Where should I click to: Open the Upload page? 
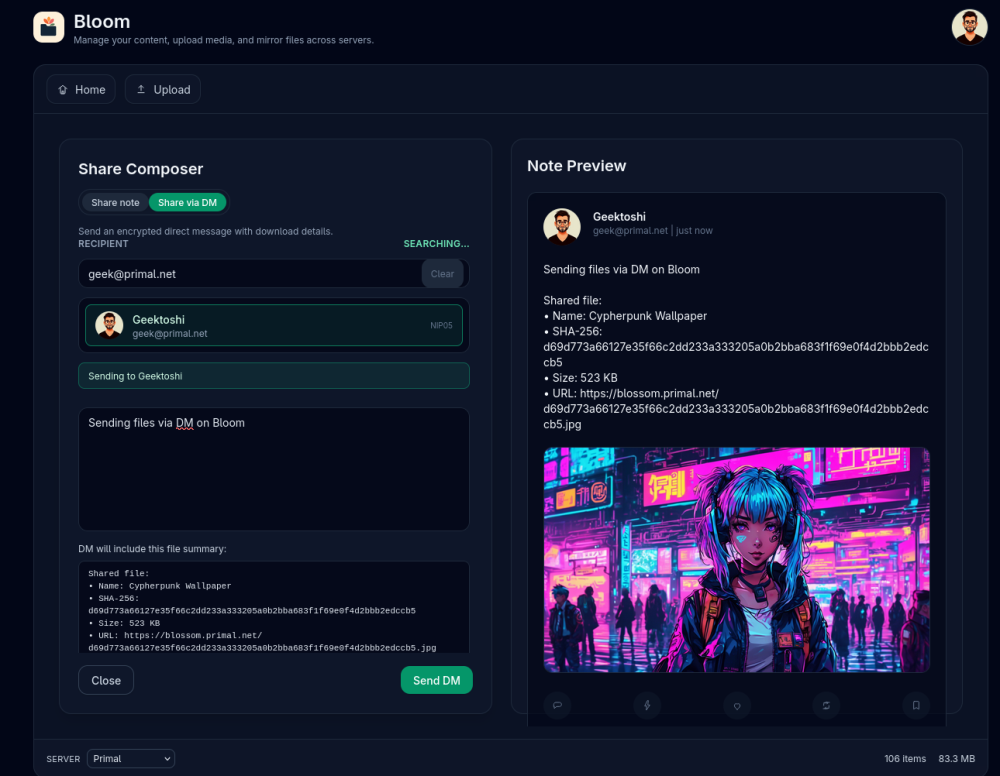tap(163, 89)
